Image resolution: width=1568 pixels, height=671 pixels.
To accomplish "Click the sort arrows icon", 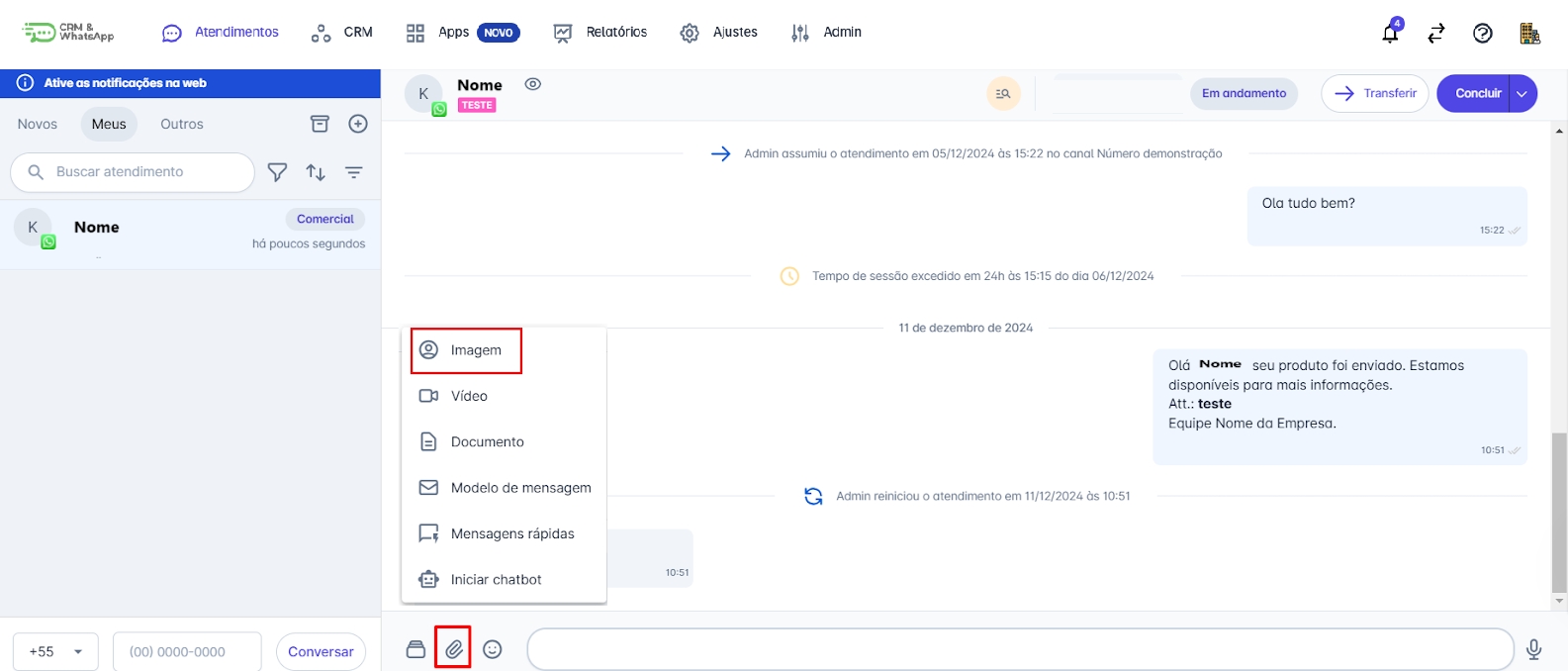I will click(316, 172).
